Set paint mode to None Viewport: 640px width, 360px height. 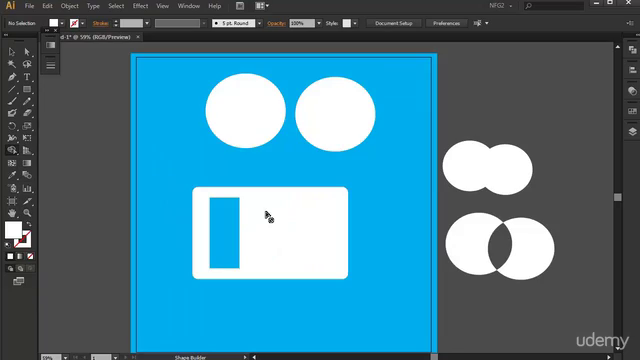(x=30, y=256)
